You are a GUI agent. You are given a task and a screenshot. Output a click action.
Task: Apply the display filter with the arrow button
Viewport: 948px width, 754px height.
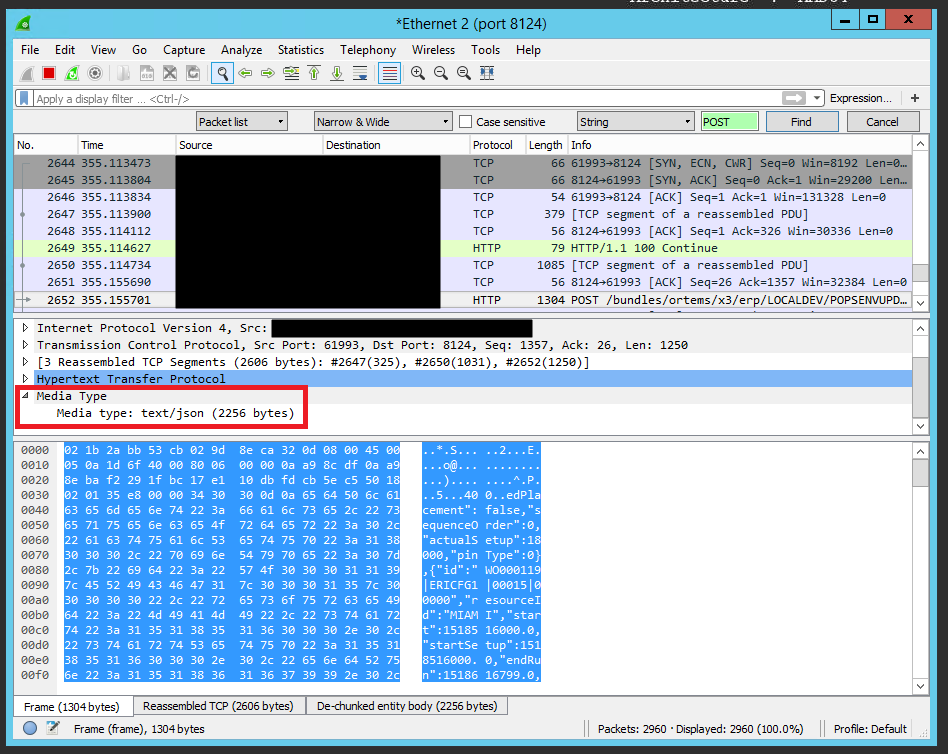(x=794, y=98)
